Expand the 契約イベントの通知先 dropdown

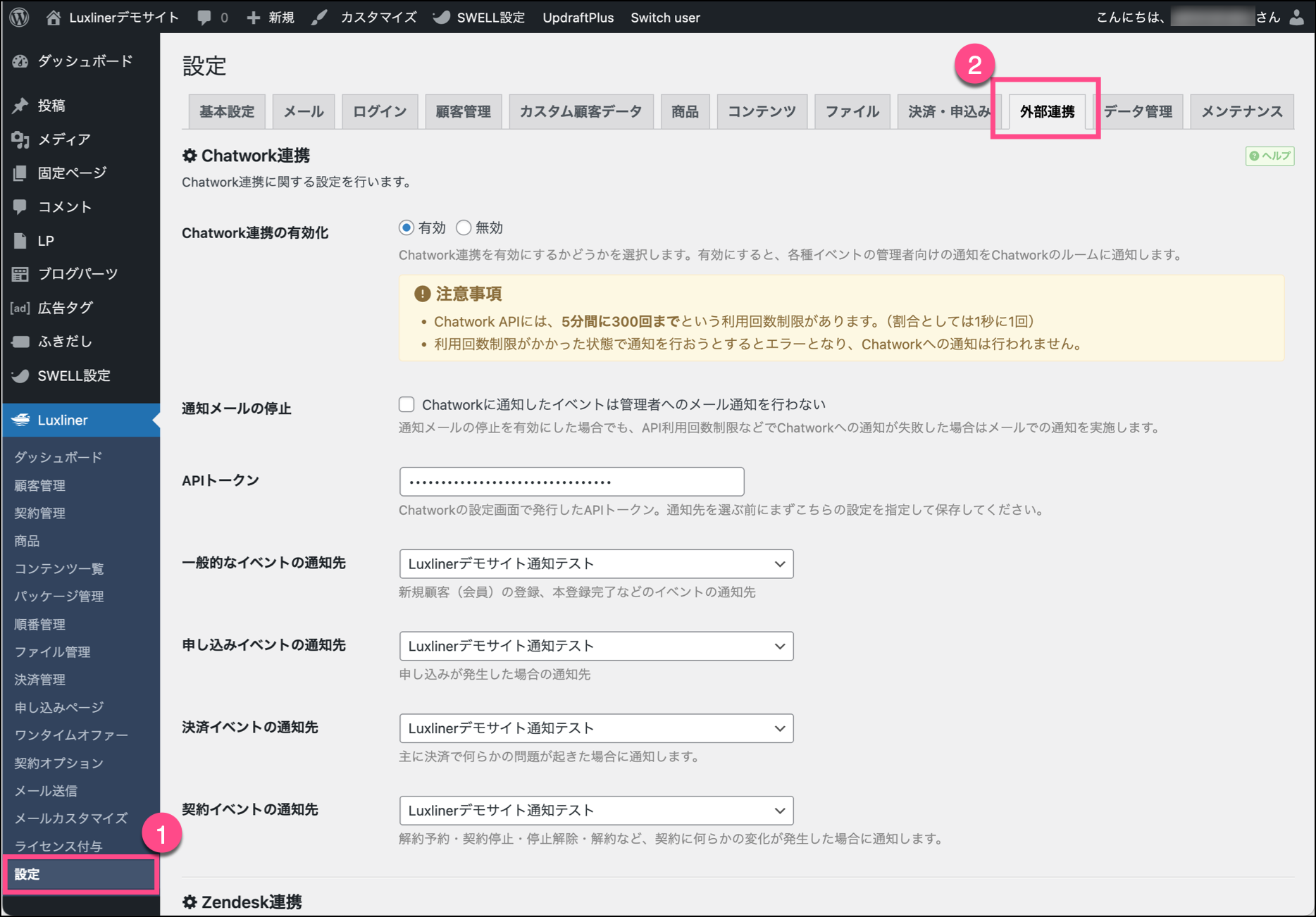(x=596, y=811)
